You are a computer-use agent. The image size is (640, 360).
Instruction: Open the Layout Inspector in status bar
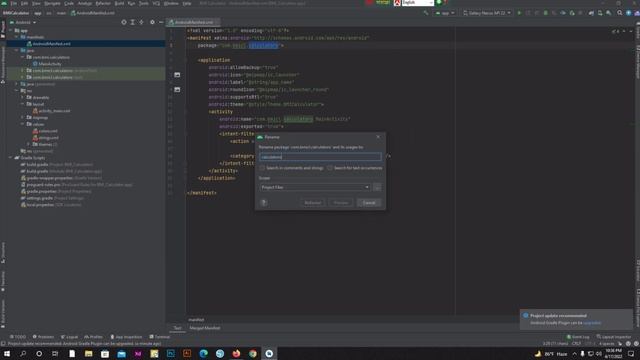[613, 337]
